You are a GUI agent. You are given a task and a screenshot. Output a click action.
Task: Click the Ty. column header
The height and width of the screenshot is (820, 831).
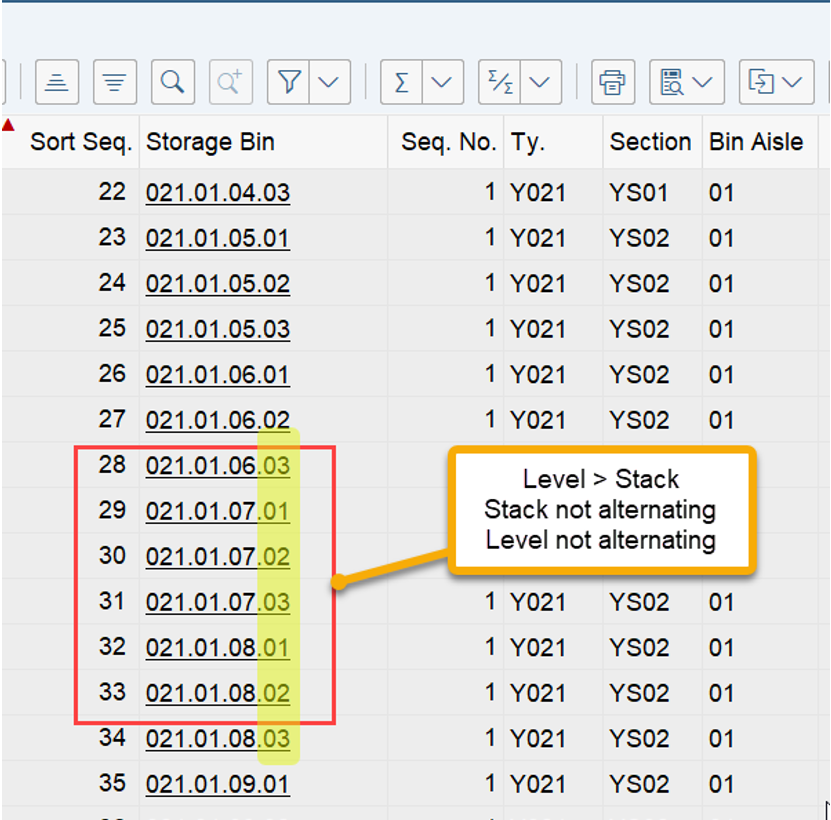(553, 142)
